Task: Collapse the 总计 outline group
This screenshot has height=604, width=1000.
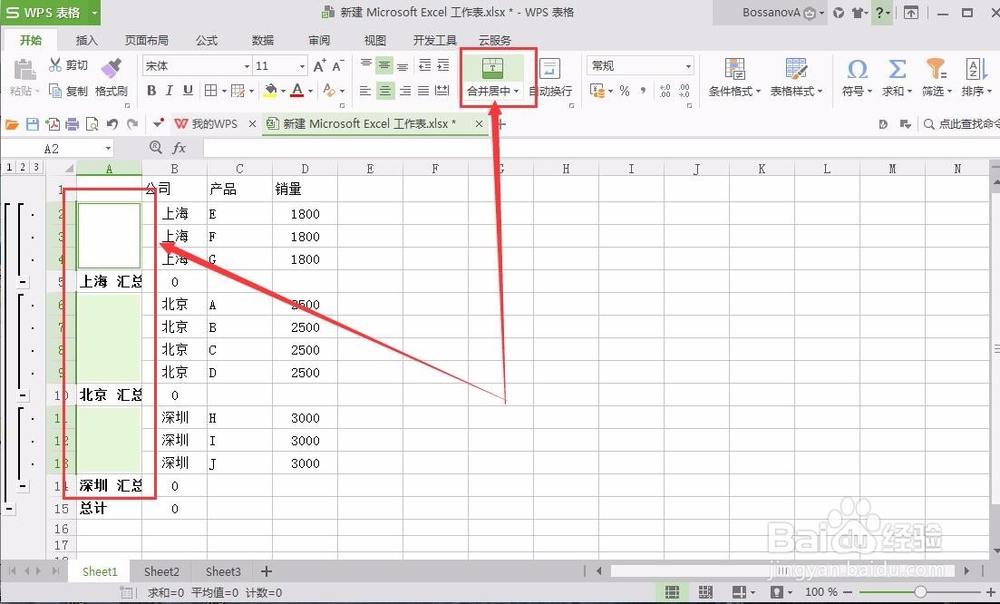Action: [9, 509]
